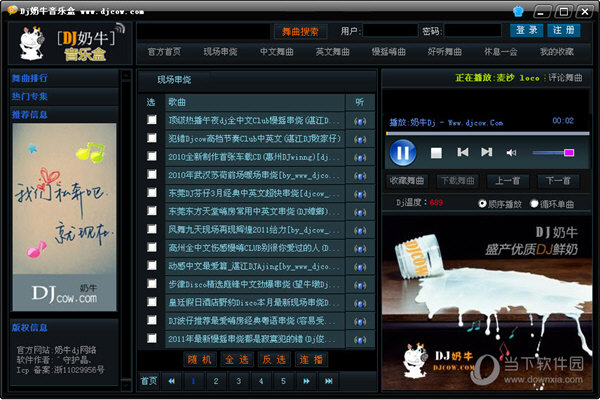Click the song progress bar
The image size is (600, 400).
click(488, 134)
